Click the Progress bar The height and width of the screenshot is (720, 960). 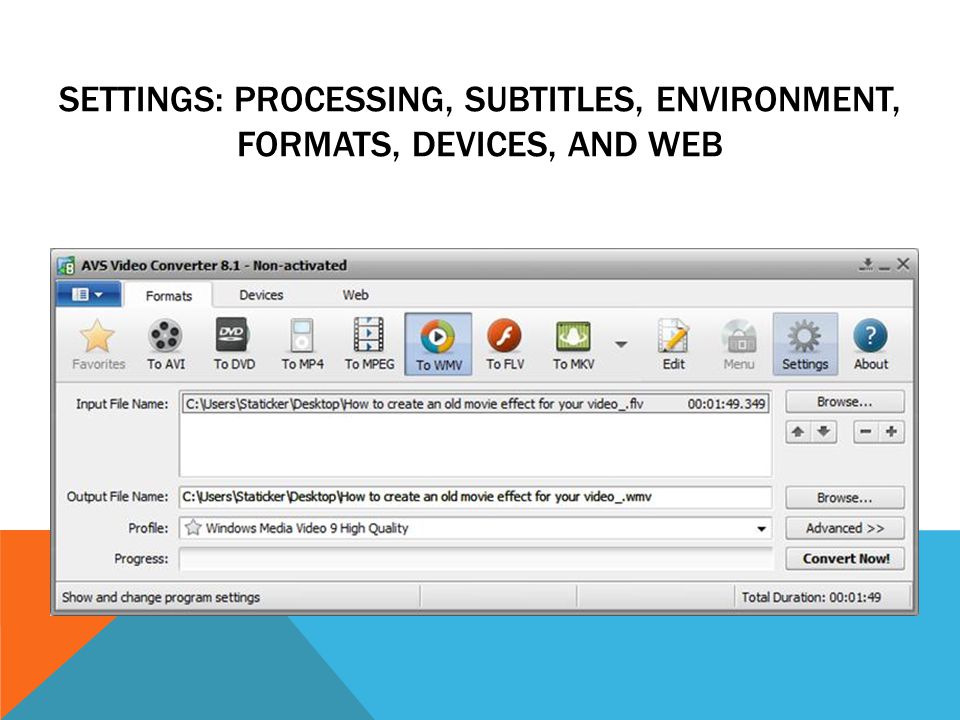476,558
